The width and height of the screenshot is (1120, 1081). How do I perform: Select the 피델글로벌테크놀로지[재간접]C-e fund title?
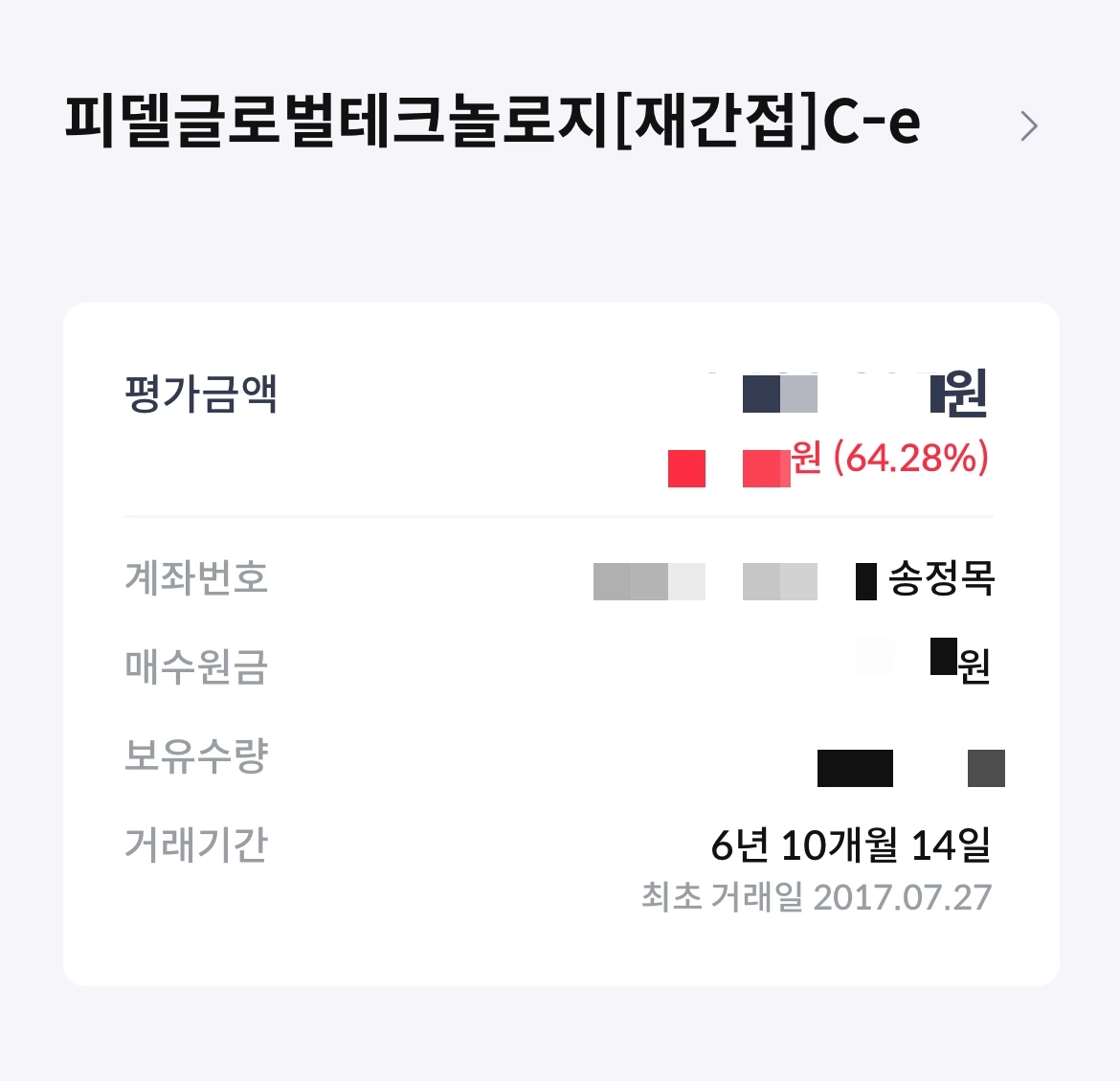[488, 120]
